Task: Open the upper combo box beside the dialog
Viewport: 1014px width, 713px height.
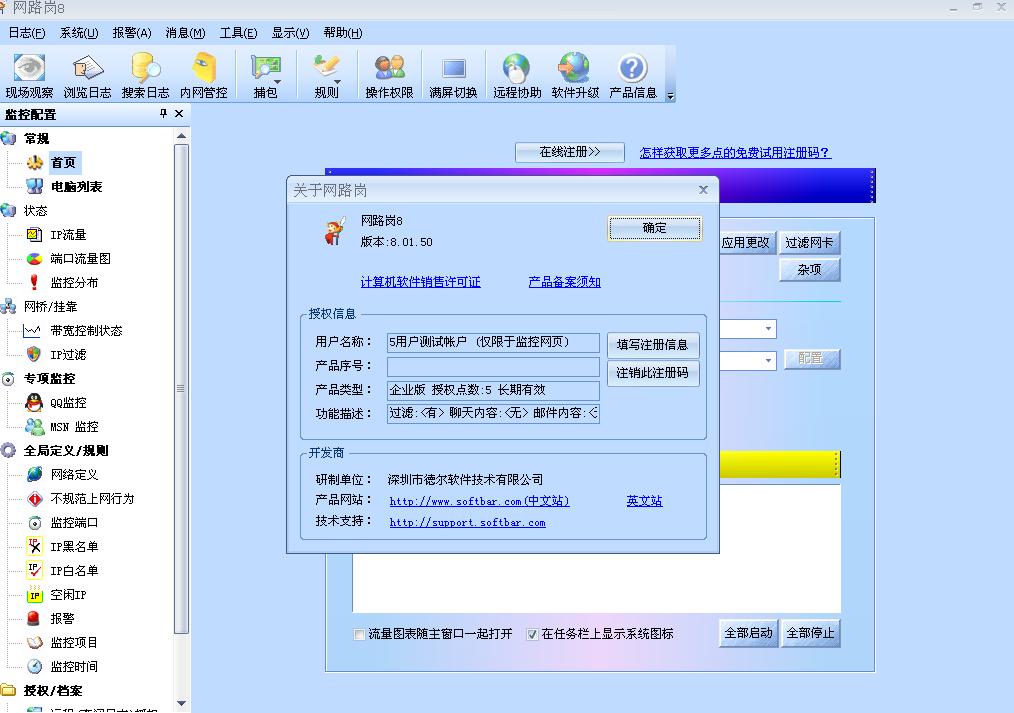Action: (768, 329)
